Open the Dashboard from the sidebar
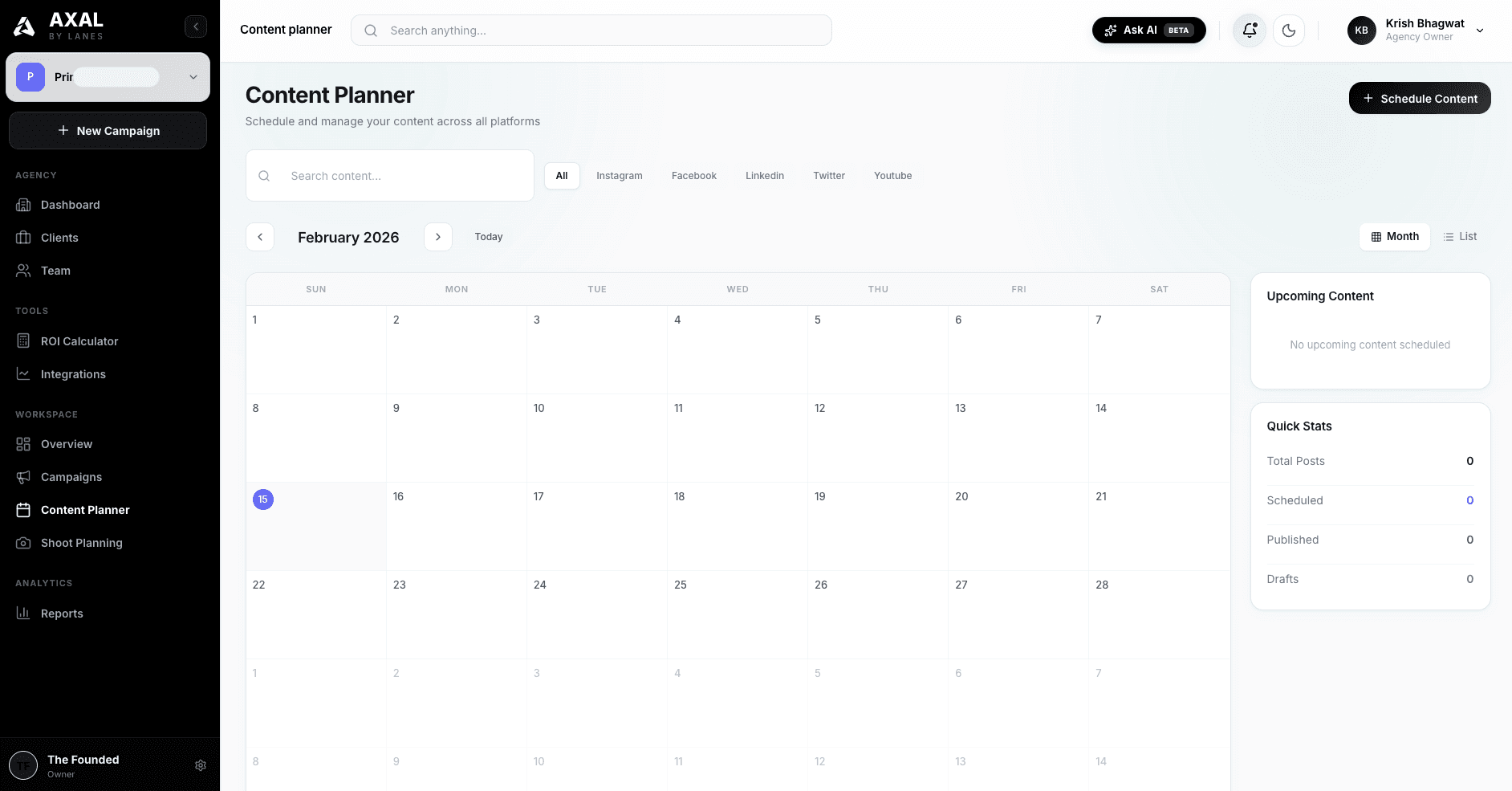1512x791 pixels. coord(70,205)
